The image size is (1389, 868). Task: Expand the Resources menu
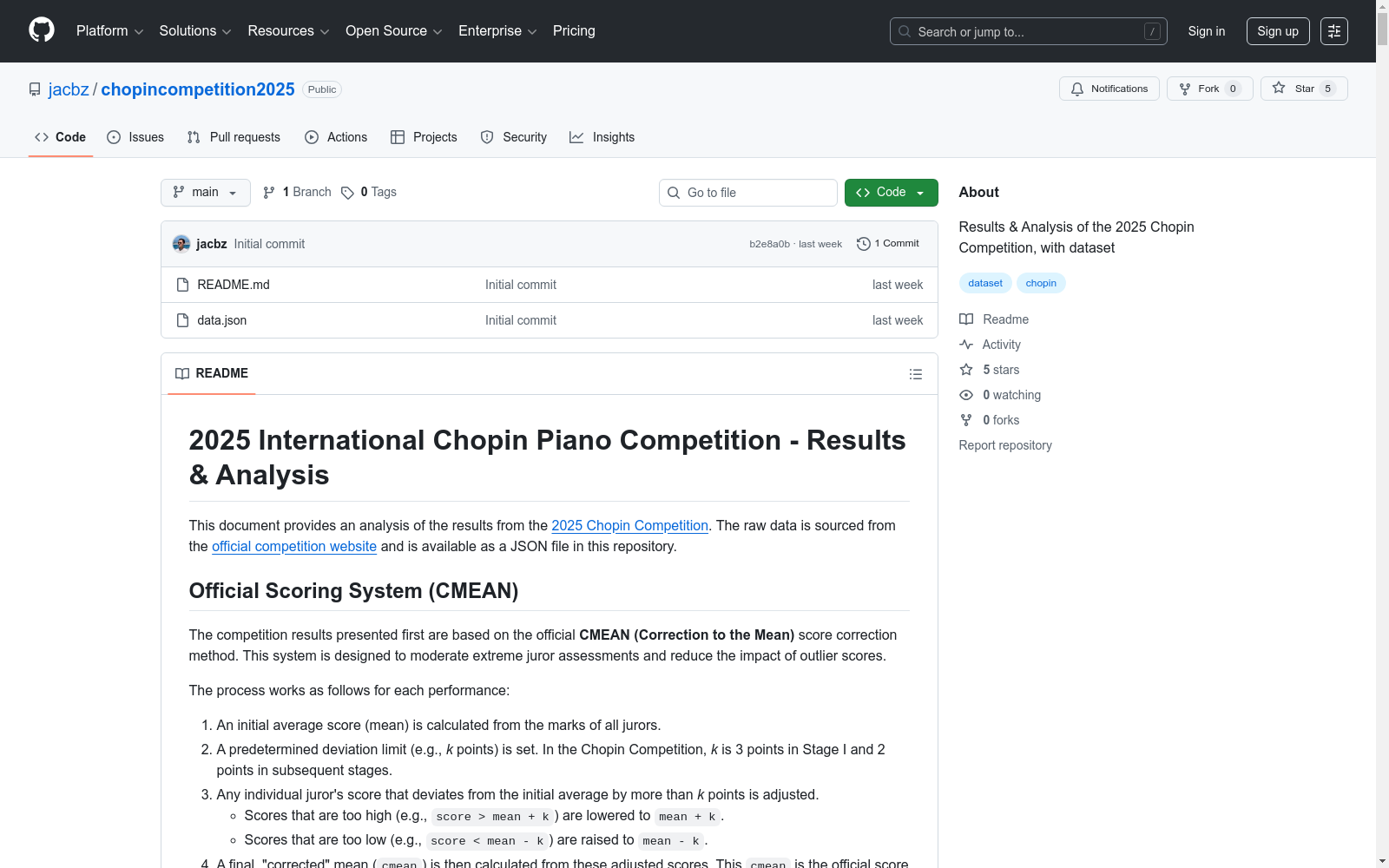tap(288, 31)
